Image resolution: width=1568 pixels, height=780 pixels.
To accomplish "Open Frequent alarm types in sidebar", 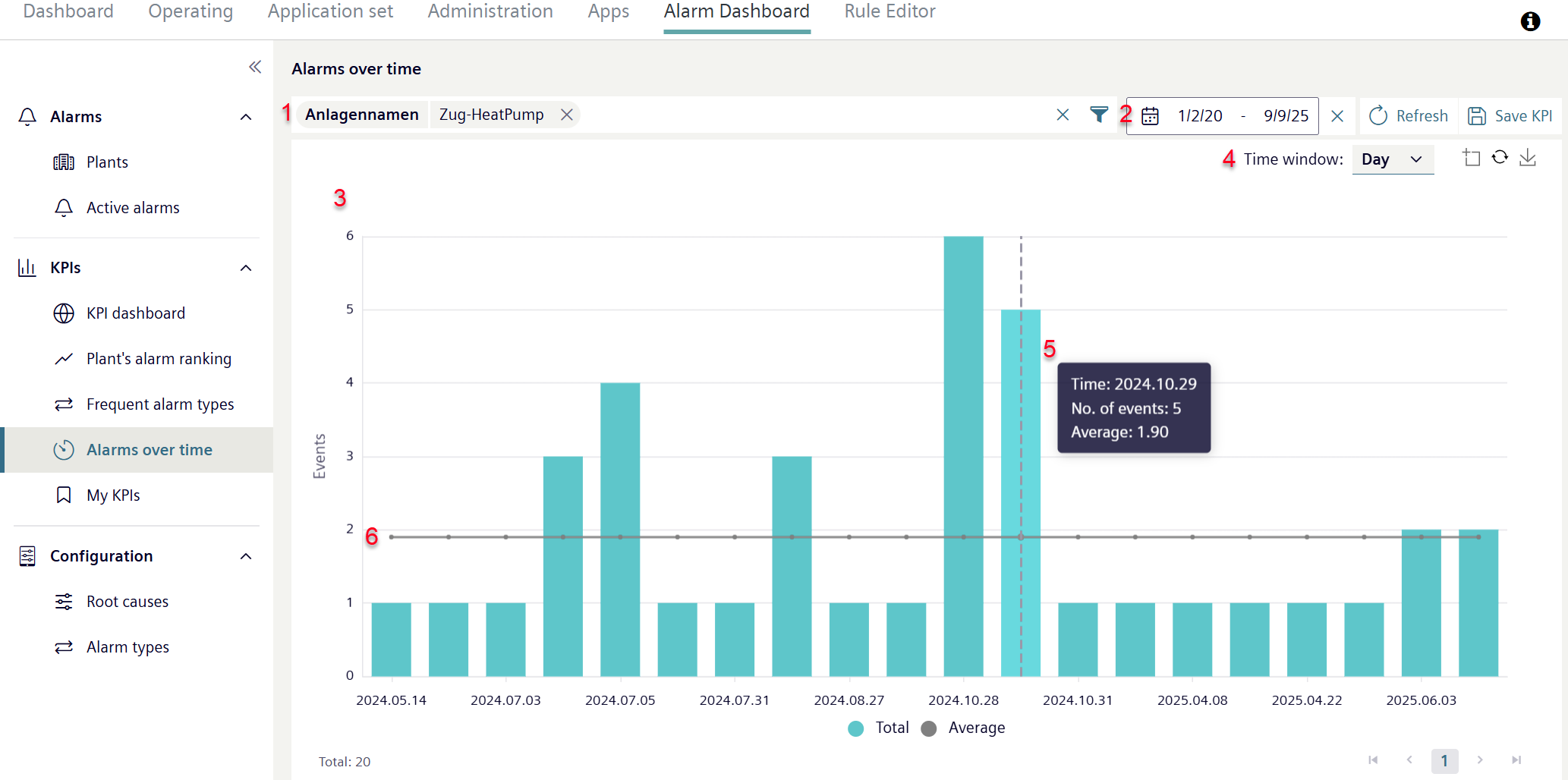I will [159, 404].
